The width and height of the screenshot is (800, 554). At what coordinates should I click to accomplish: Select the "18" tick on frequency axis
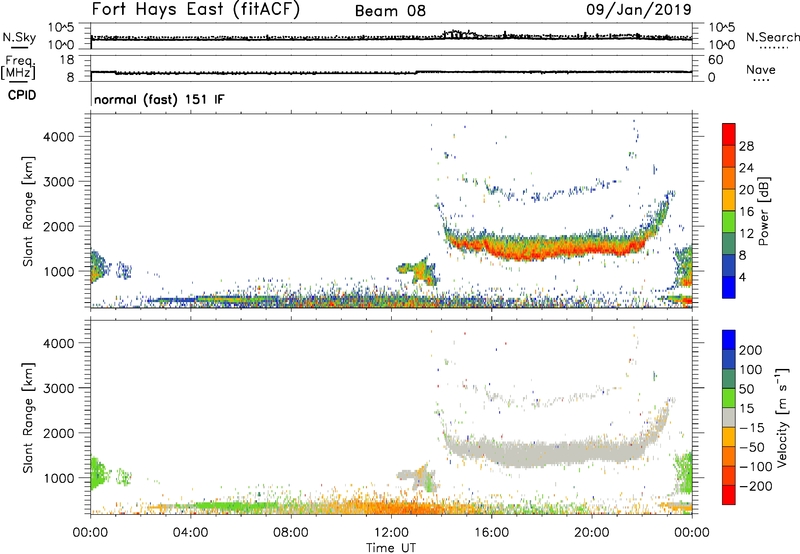coord(67,60)
